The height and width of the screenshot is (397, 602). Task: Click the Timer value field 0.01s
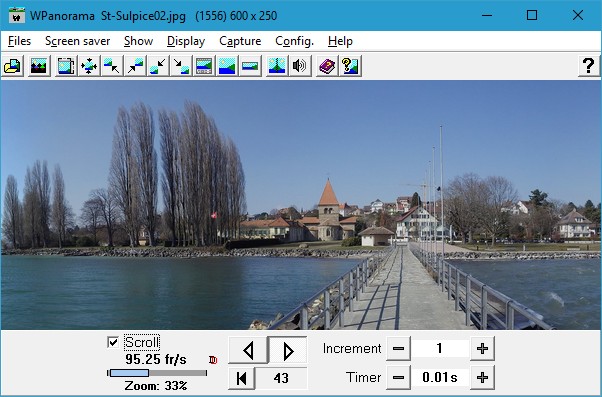point(440,377)
